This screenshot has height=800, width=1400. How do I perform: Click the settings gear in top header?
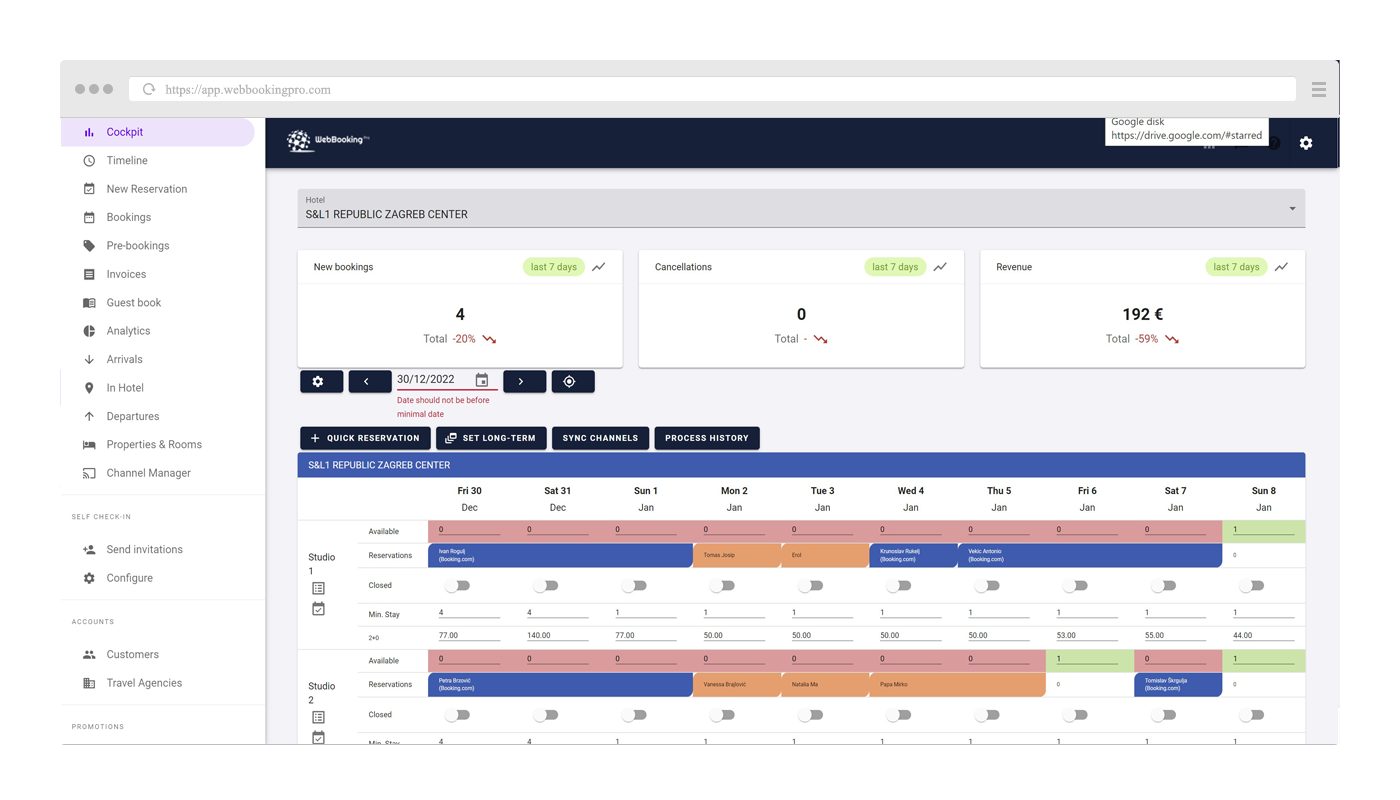pyautogui.click(x=1305, y=143)
